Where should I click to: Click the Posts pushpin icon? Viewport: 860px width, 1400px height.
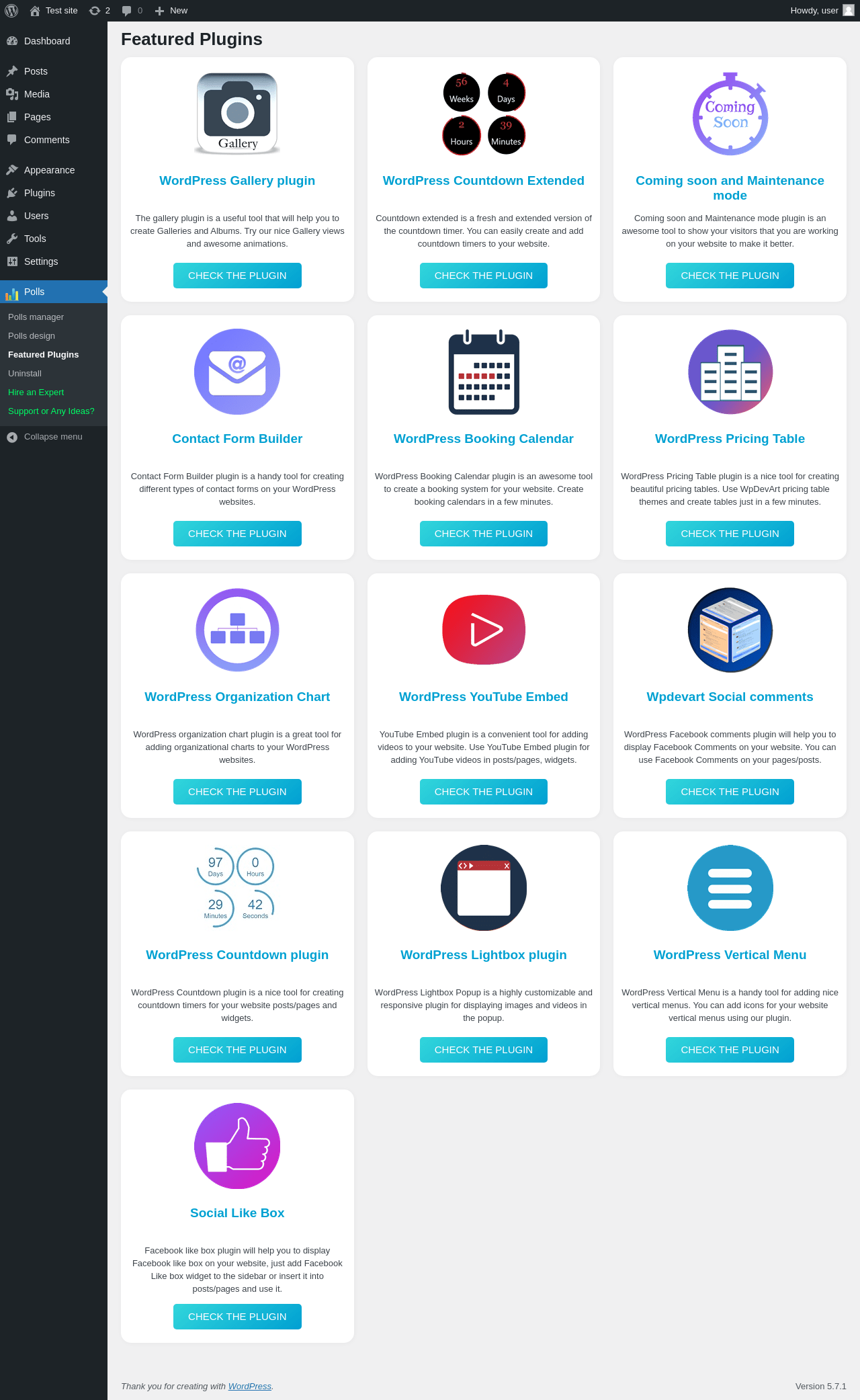click(12, 71)
